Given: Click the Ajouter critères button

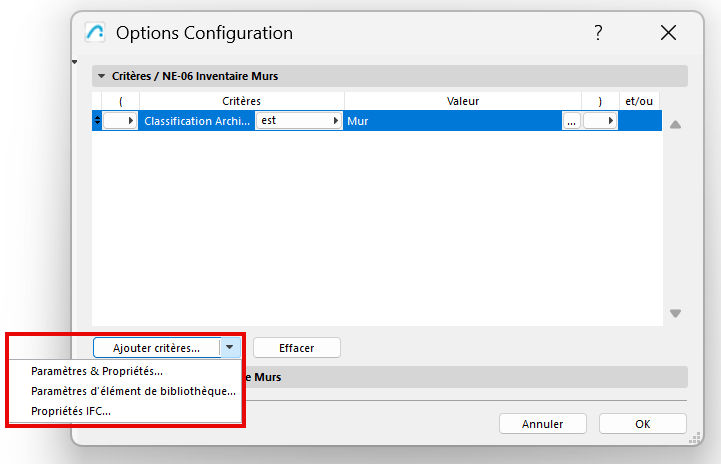Looking at the screenshot, I should [x=156, y=348].
